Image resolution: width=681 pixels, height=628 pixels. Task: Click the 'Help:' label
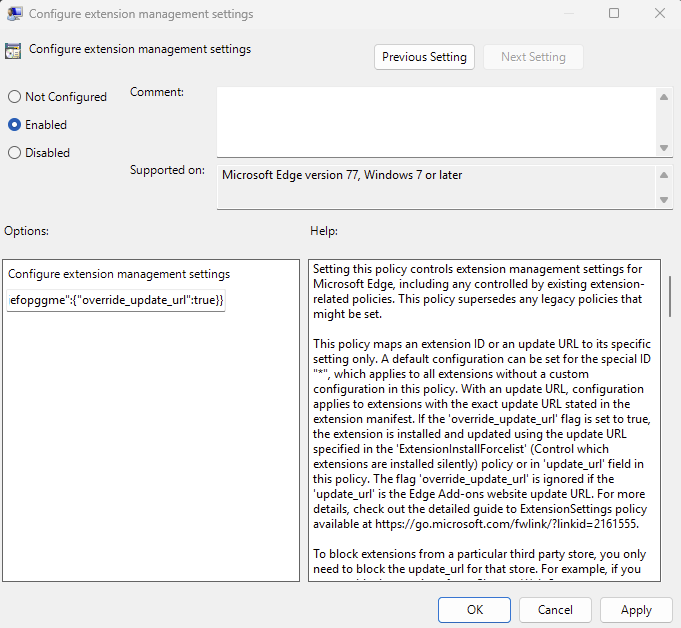[x=324, y=231]
